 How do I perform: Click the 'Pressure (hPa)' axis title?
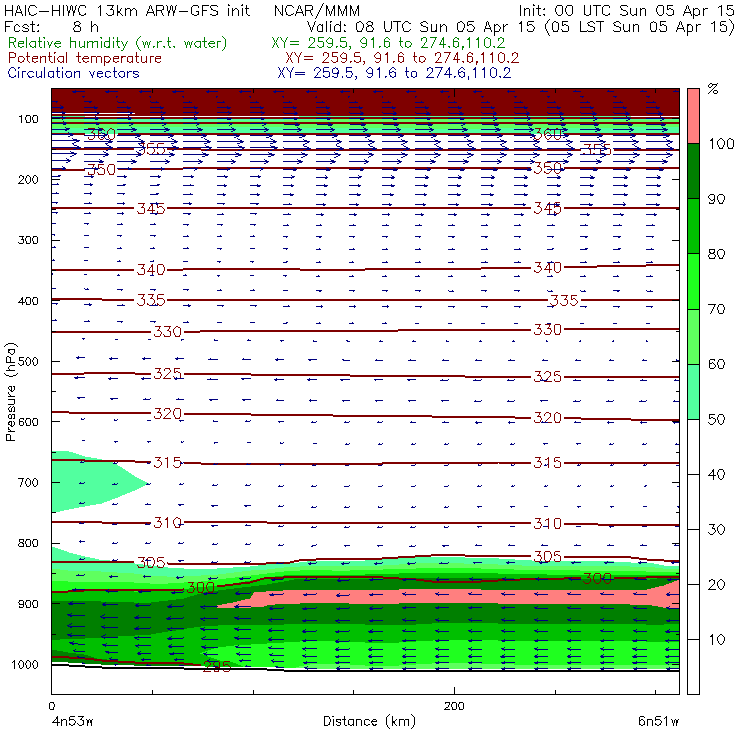[10, 392]
